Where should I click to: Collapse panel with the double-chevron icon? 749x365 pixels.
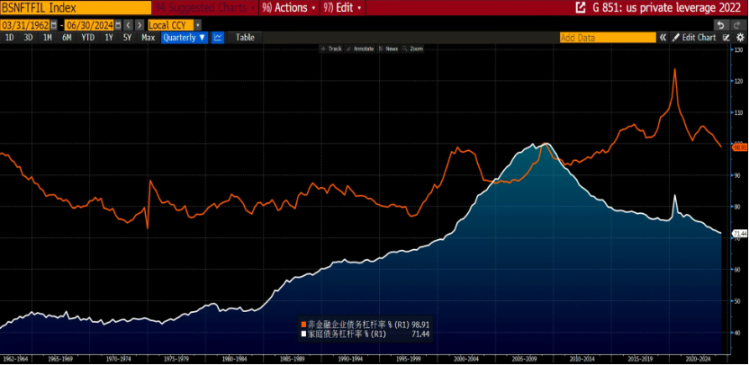pos(663,37)
